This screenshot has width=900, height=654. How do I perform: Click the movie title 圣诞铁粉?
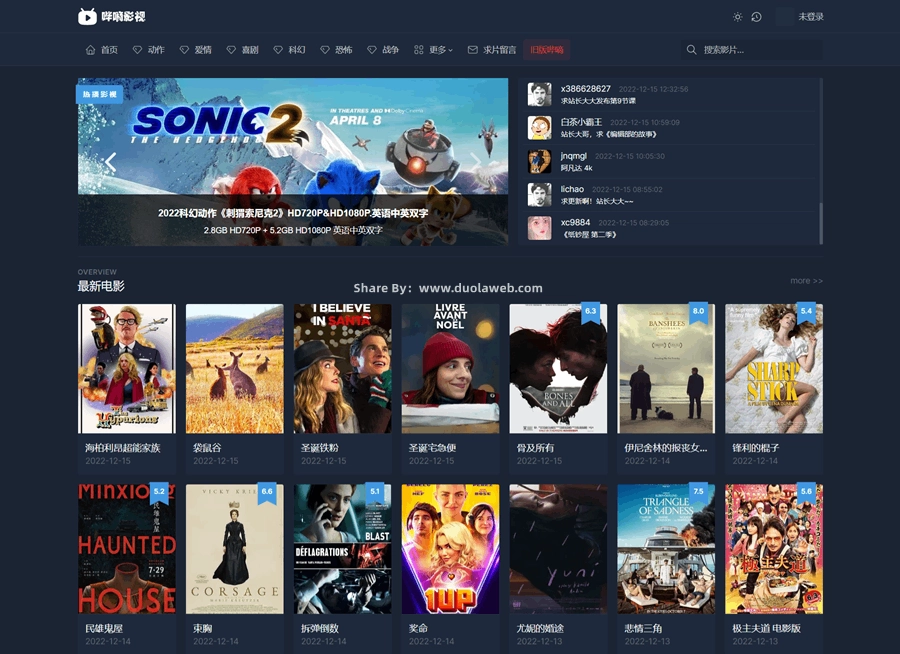click(x=321, y=448)
